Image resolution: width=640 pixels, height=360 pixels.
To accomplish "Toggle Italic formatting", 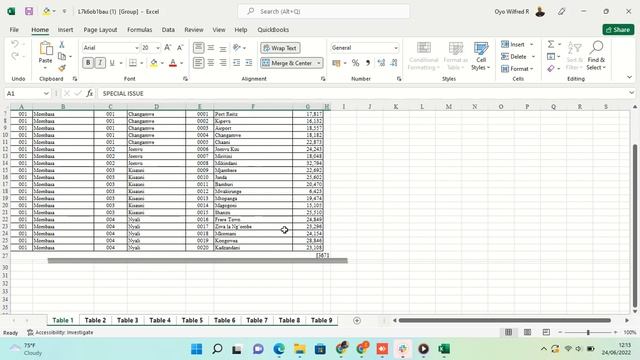I will point(100,63).
